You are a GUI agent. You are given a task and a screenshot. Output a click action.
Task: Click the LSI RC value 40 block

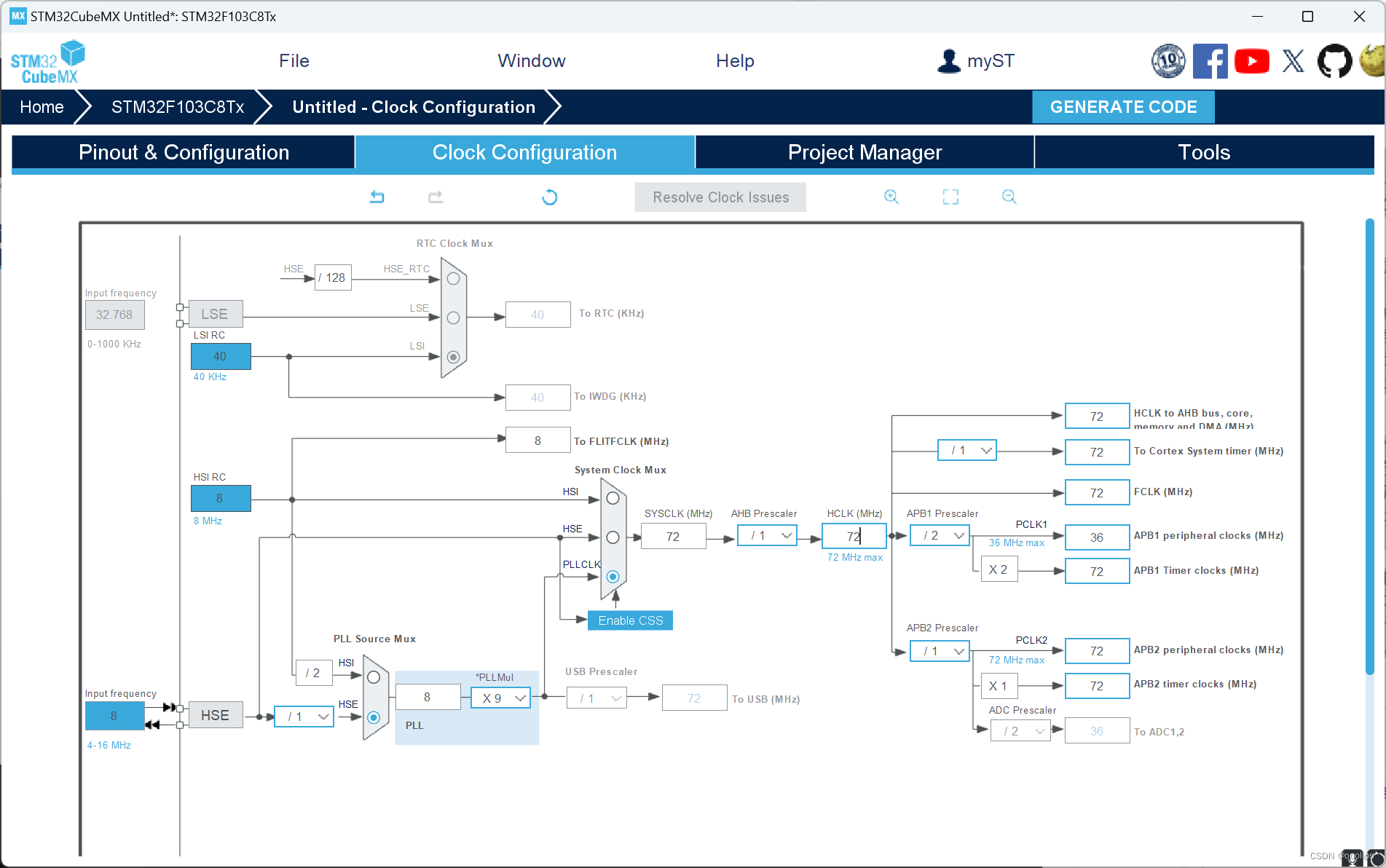[221, 356]
